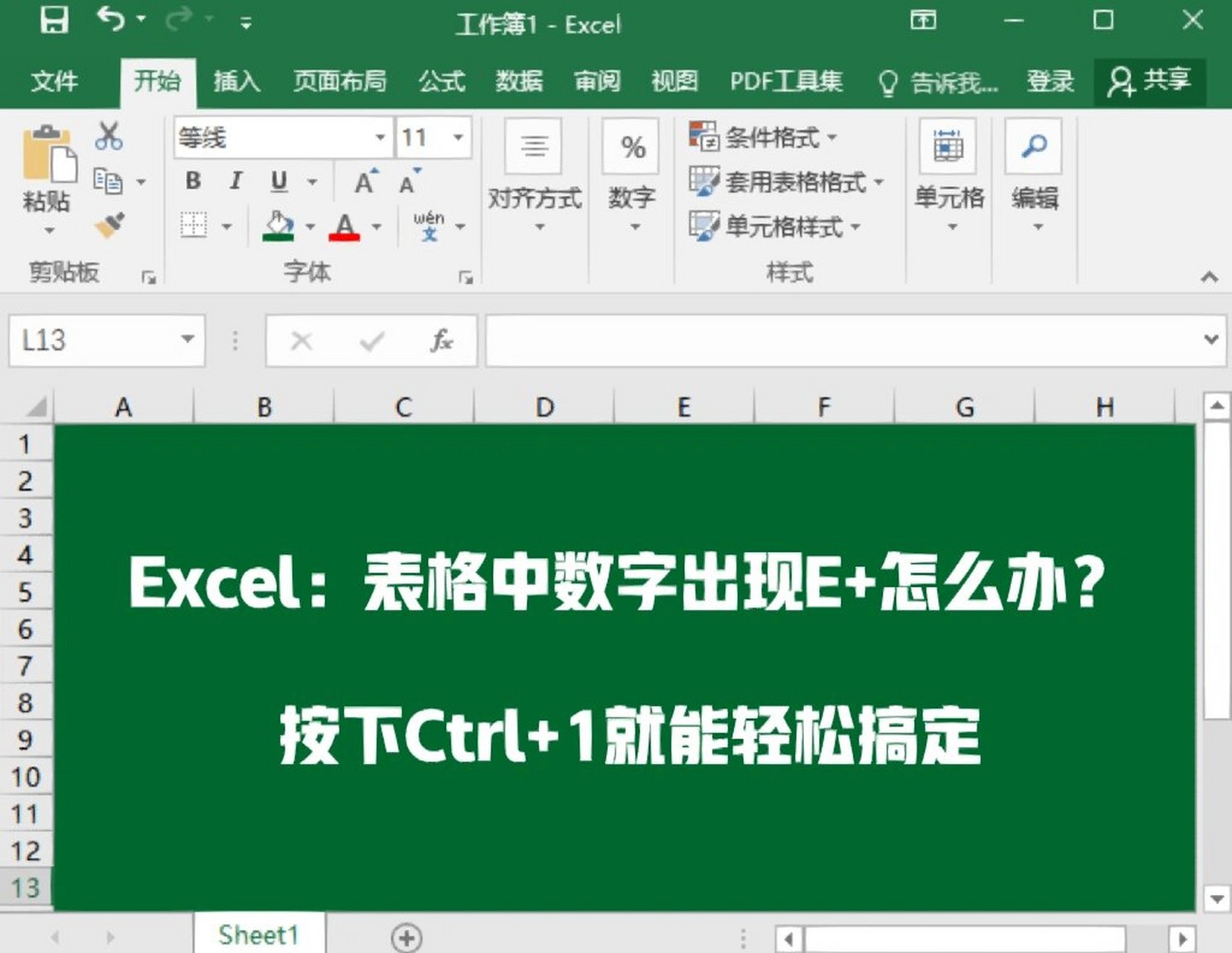This screenshot has width=1232, height=953.
Task: Select the Format Painter brush icon
Action: click(109, 225)
